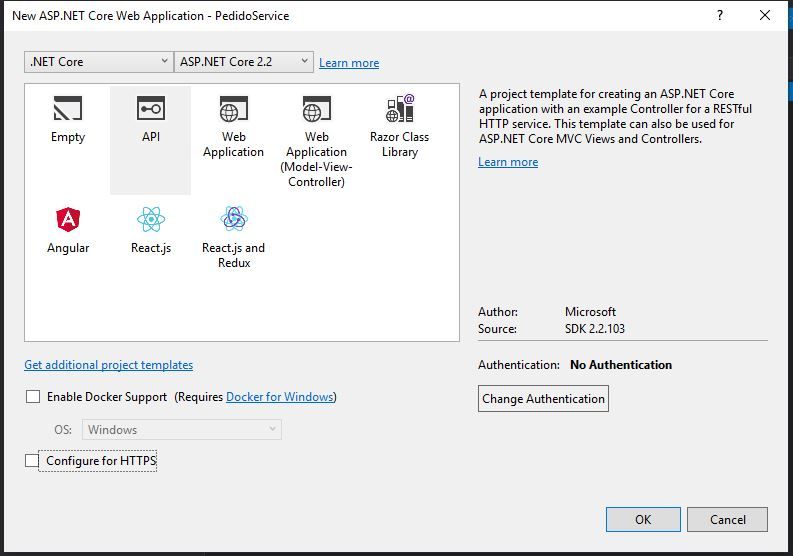The image size is (793, 556).
Task: Pick the React.js template icon
Action: [151, 220]
